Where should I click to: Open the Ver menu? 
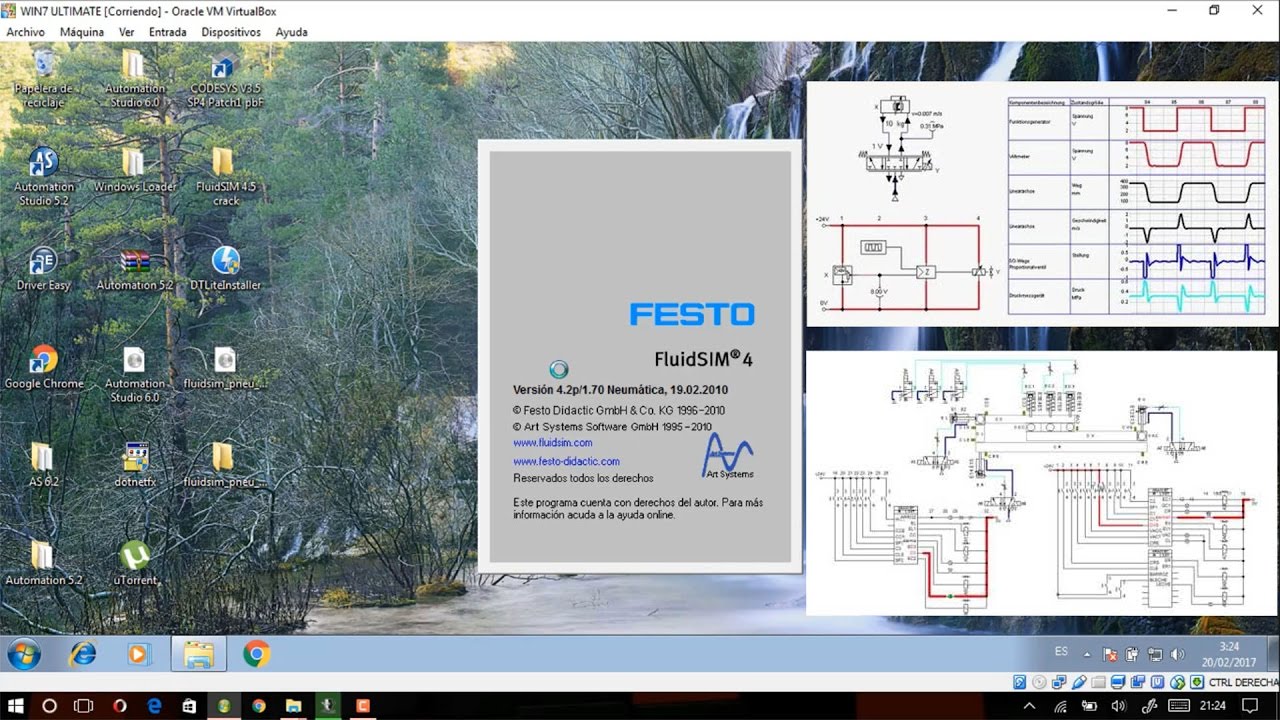[x=127, y=32]
